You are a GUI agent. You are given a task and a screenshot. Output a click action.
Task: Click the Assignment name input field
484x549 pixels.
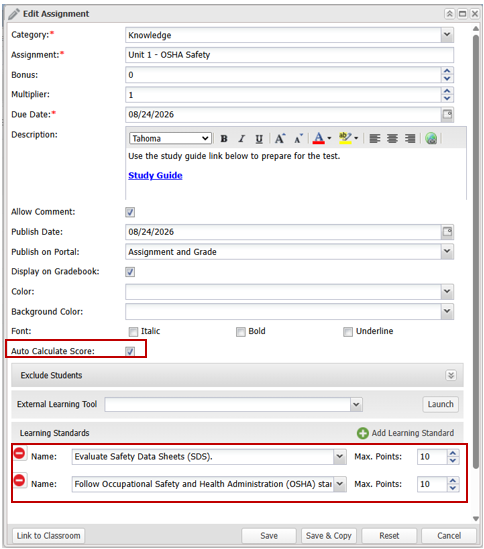pyautogui.click(x=289, y=55)
